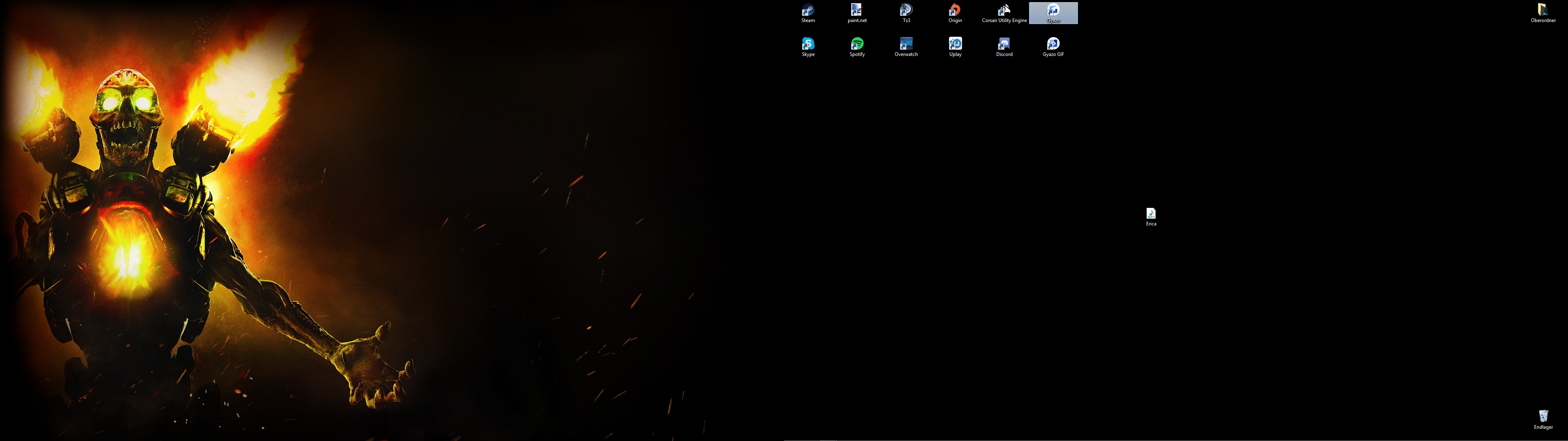Image resolution: width=1568 pixels, height=441 pixels.
Task: Click the Overwatch game icon
Action: click(x=906, y=47)
